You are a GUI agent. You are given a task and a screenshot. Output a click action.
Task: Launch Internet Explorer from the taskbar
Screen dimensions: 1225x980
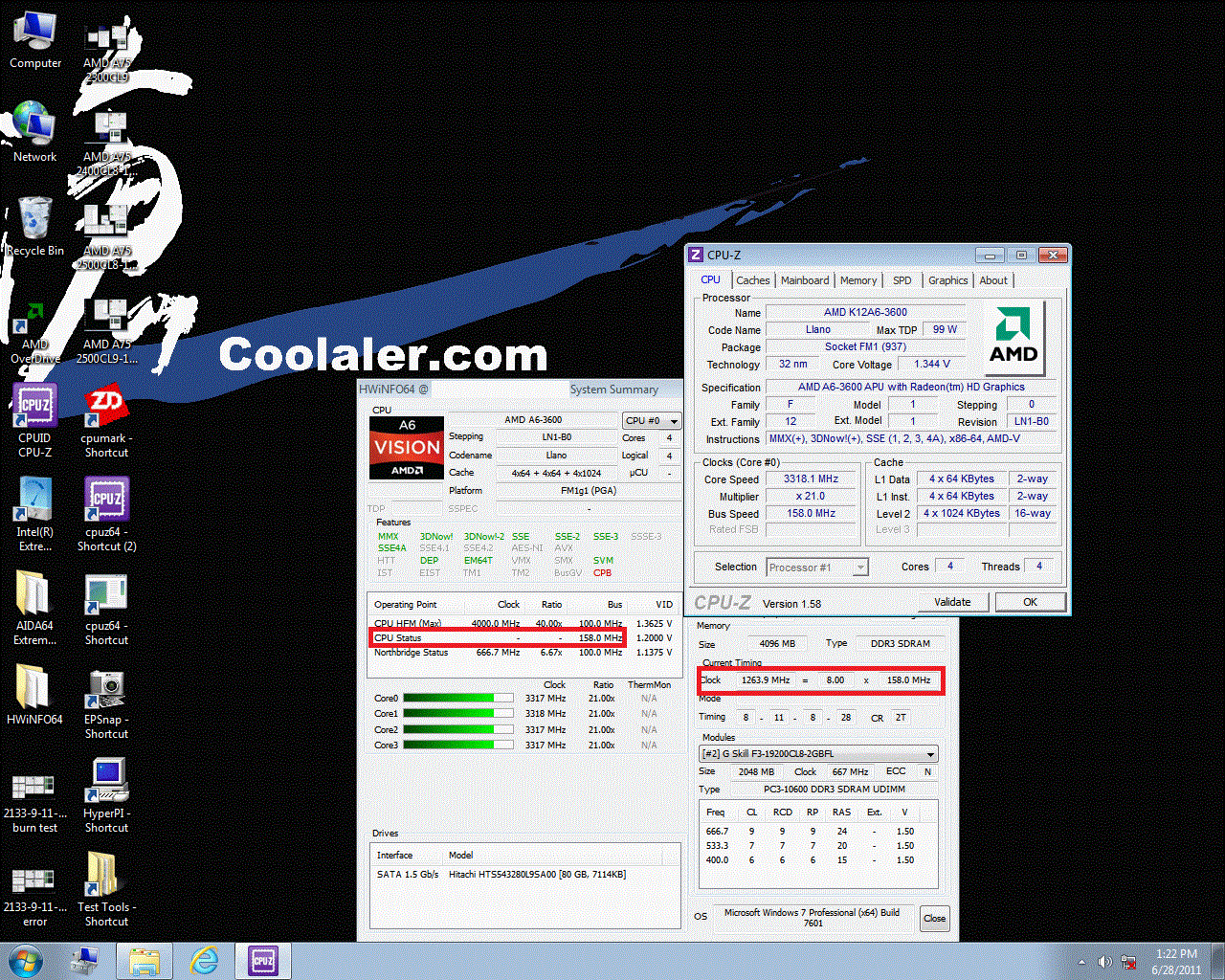click(204, 961)
